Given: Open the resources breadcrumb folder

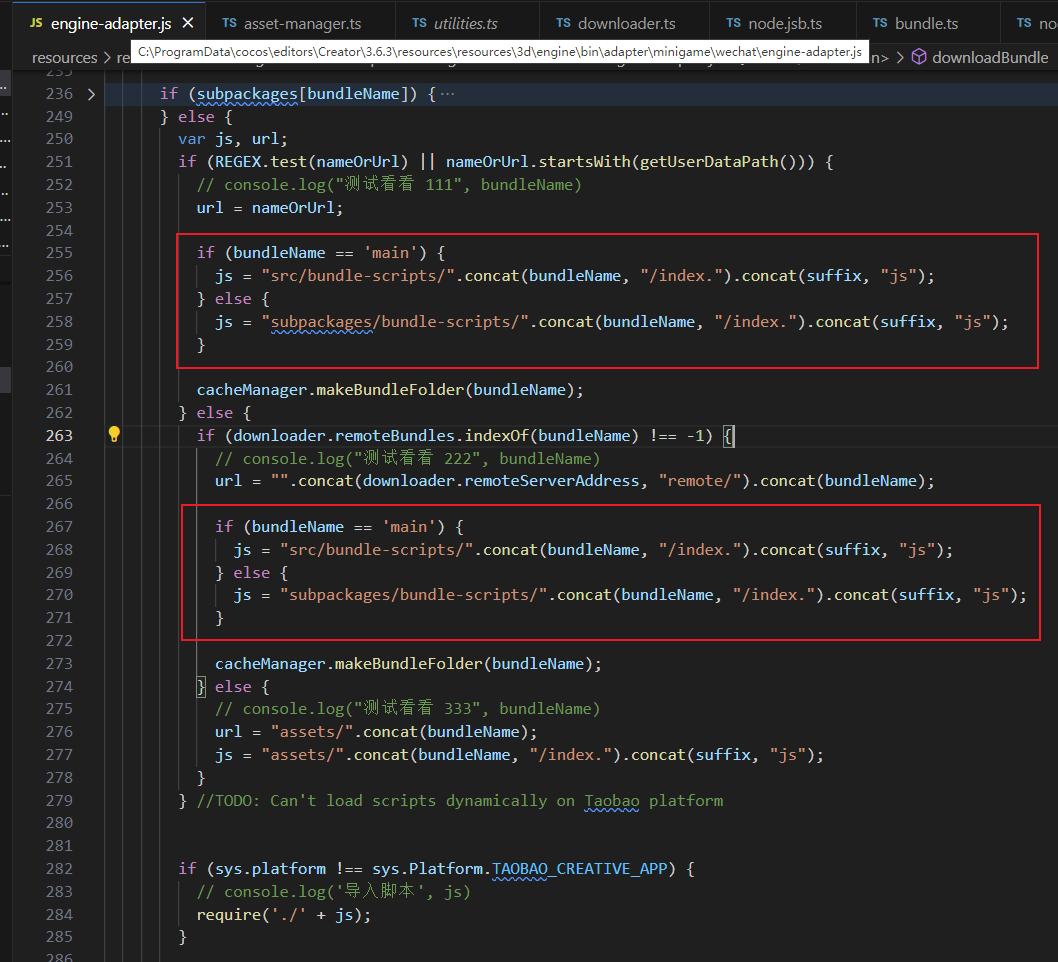Looking at the screenshot, I should (64, 58).
